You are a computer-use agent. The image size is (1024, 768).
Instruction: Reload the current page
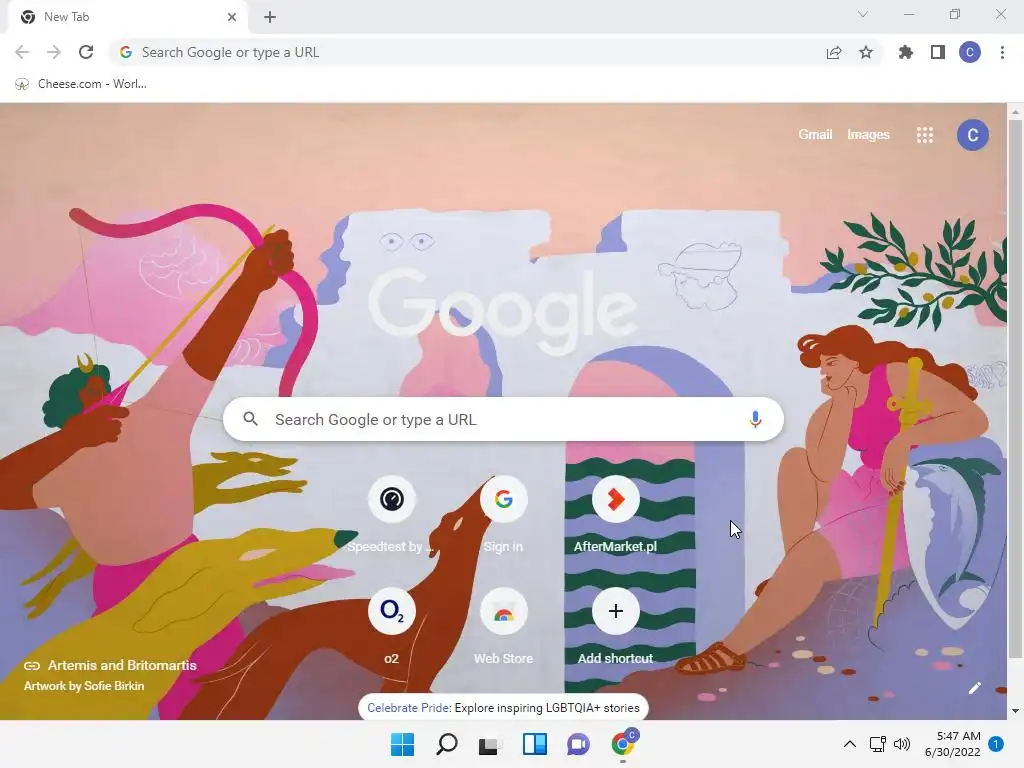pyautogui.click(x=86, y=52)
